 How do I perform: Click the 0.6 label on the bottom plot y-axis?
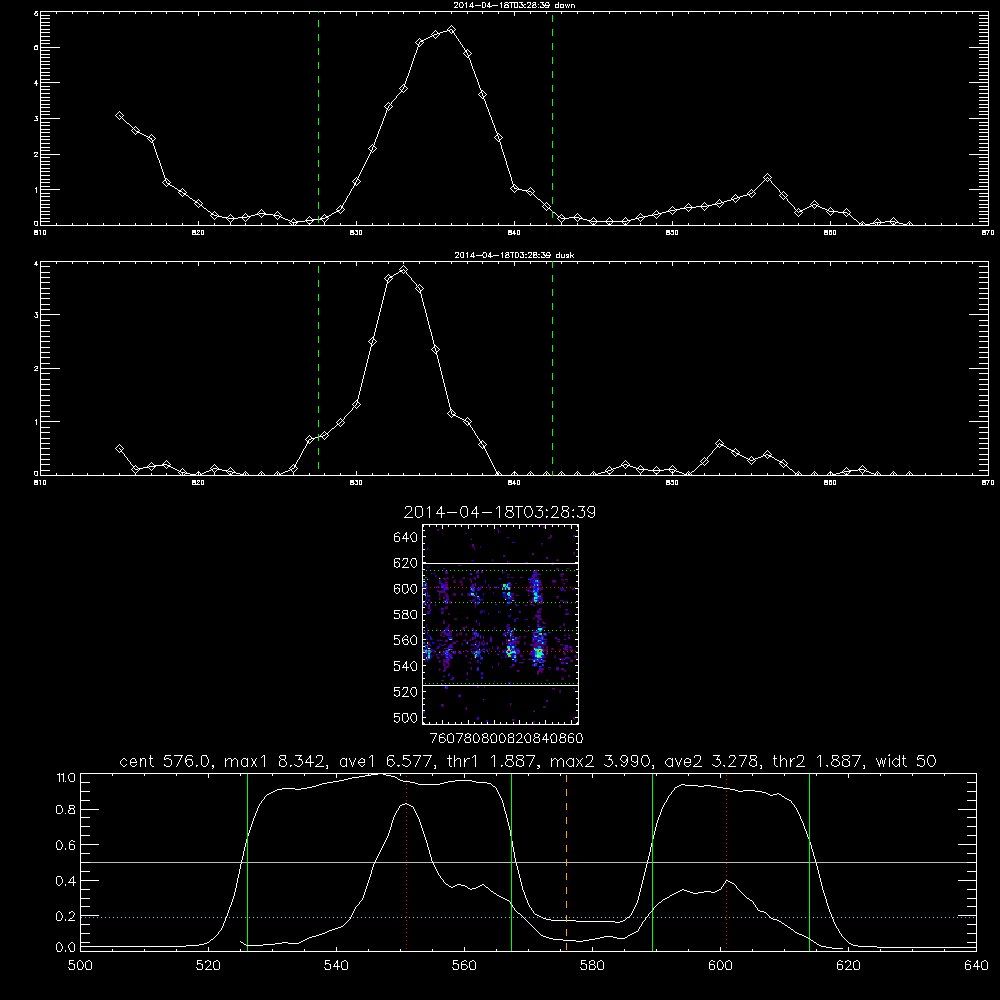[x=66, y=845]
